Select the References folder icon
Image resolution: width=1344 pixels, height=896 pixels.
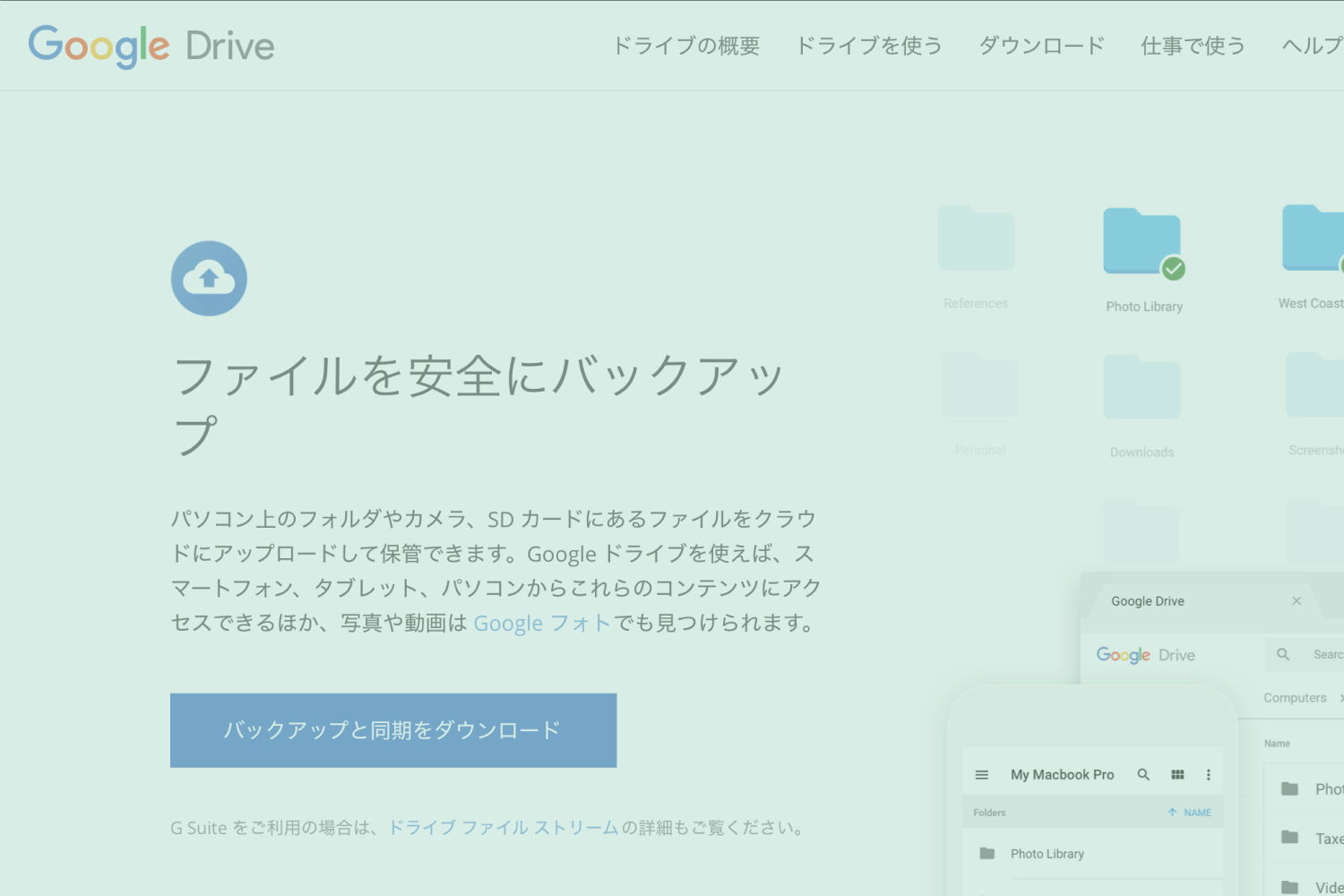(x=975, y=237)
